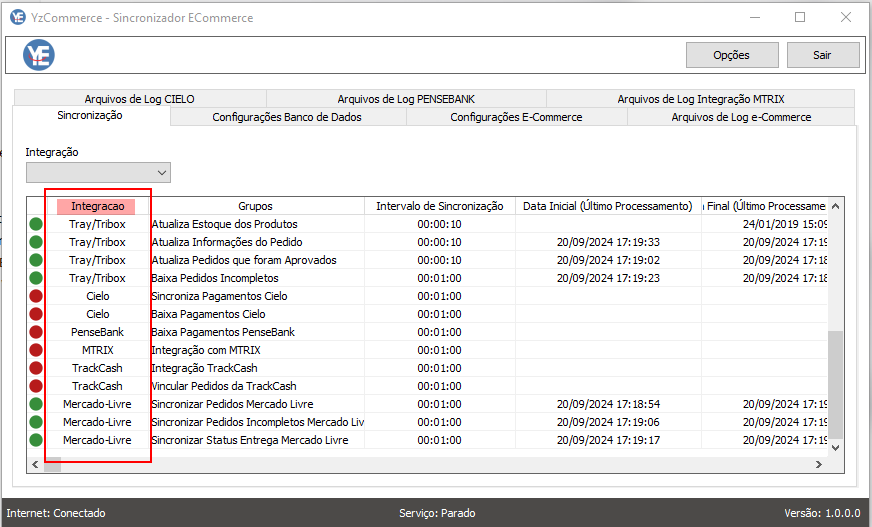Click the grid's vertical scrollbar down arrow

(835, 448)
